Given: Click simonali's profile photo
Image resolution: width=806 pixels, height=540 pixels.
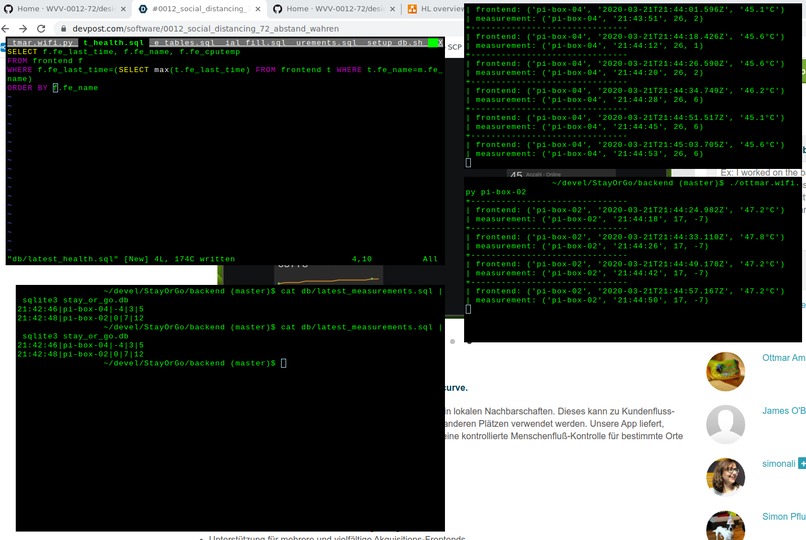Looking at the screenshot, I should pyautogui.click(x=725, y=477).
